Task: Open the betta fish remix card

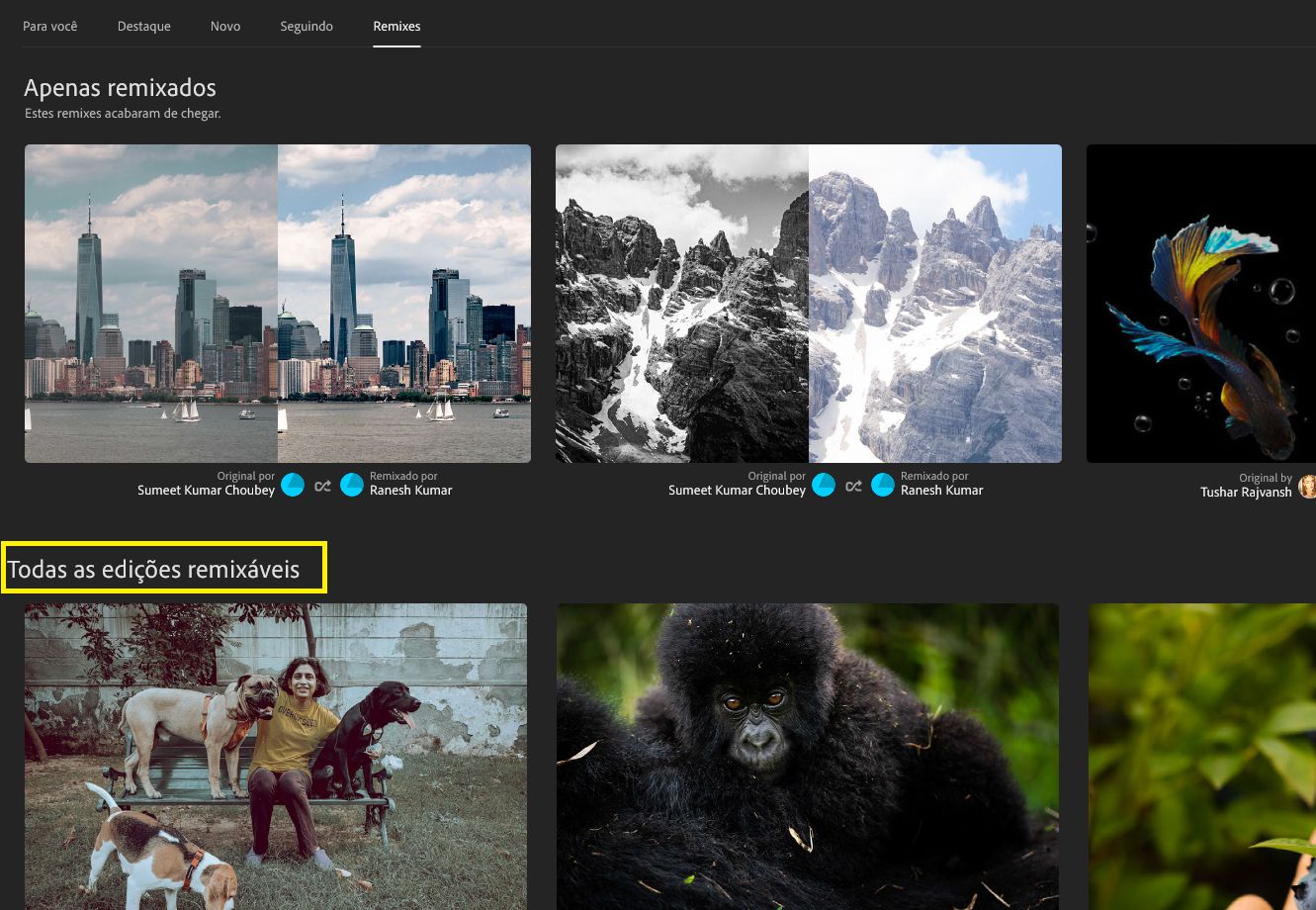Action: pyautogui.click(x=1201, y=304)
